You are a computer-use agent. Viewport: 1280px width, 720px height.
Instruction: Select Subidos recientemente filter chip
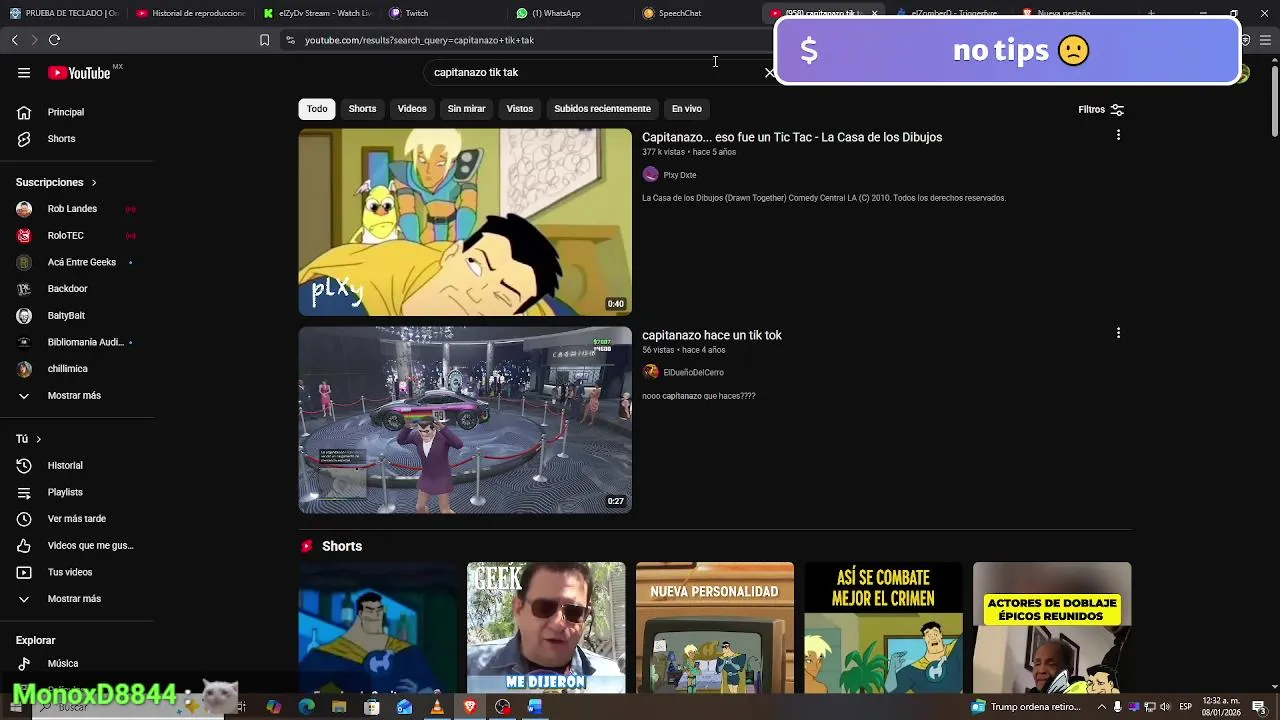(x=602, y=109)
